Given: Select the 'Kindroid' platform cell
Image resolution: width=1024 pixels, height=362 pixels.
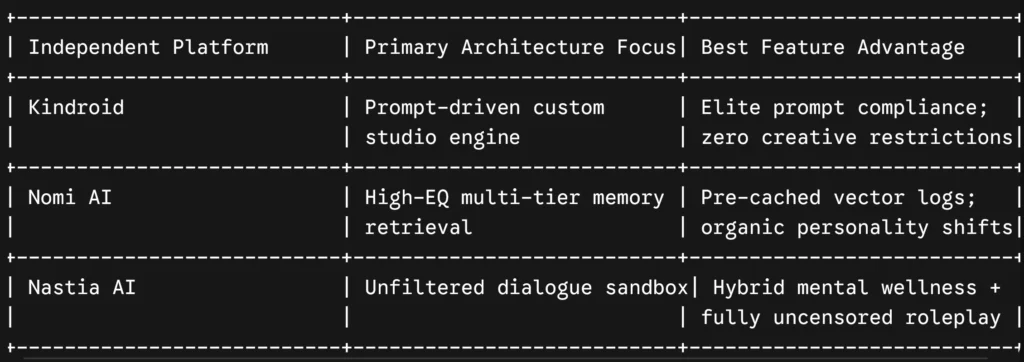Looking at the screenshot, I should point(76,108).
